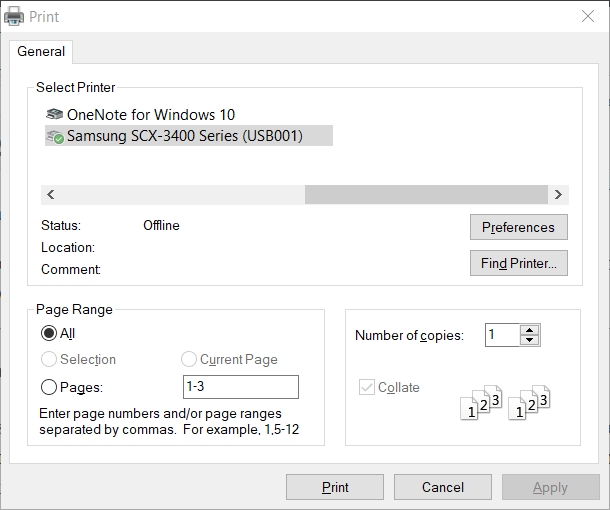Click the right arrow of printer list scrollbar
Viewport: 610px width, 510px height.
(x=558, y=195)
